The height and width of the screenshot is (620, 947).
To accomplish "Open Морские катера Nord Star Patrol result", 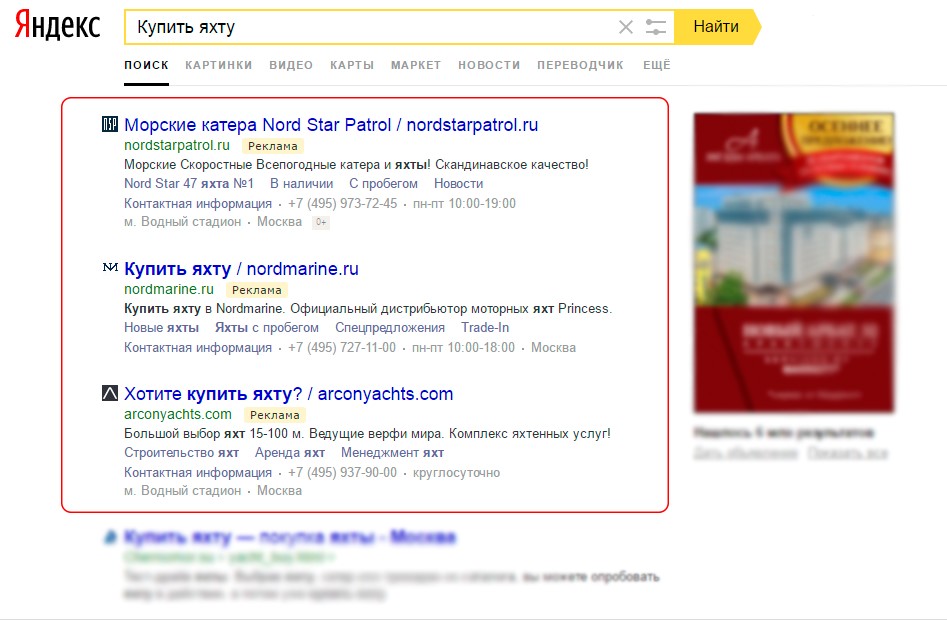I will click(x=331, y=125).
